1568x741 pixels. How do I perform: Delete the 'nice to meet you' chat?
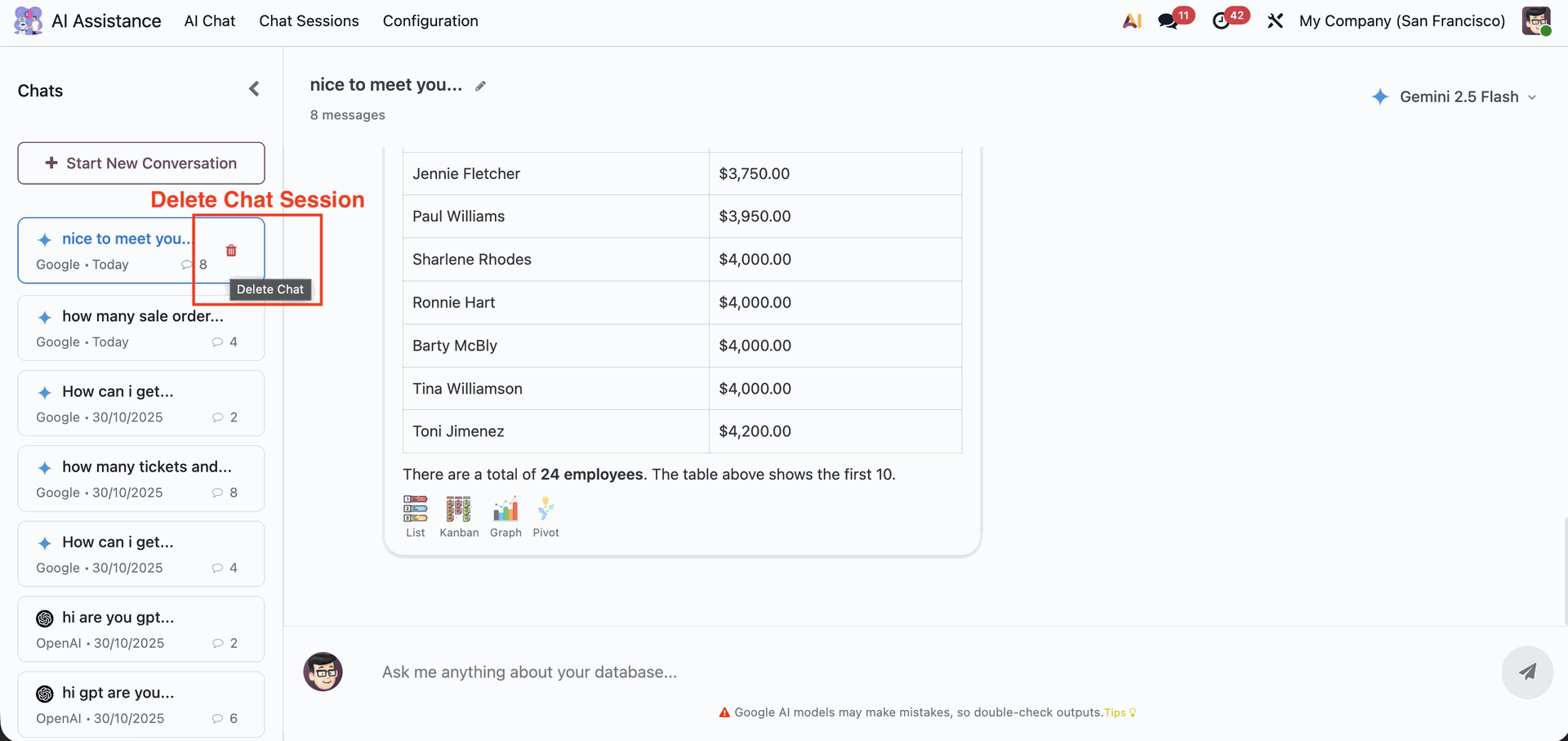click(x=231, y=251)
